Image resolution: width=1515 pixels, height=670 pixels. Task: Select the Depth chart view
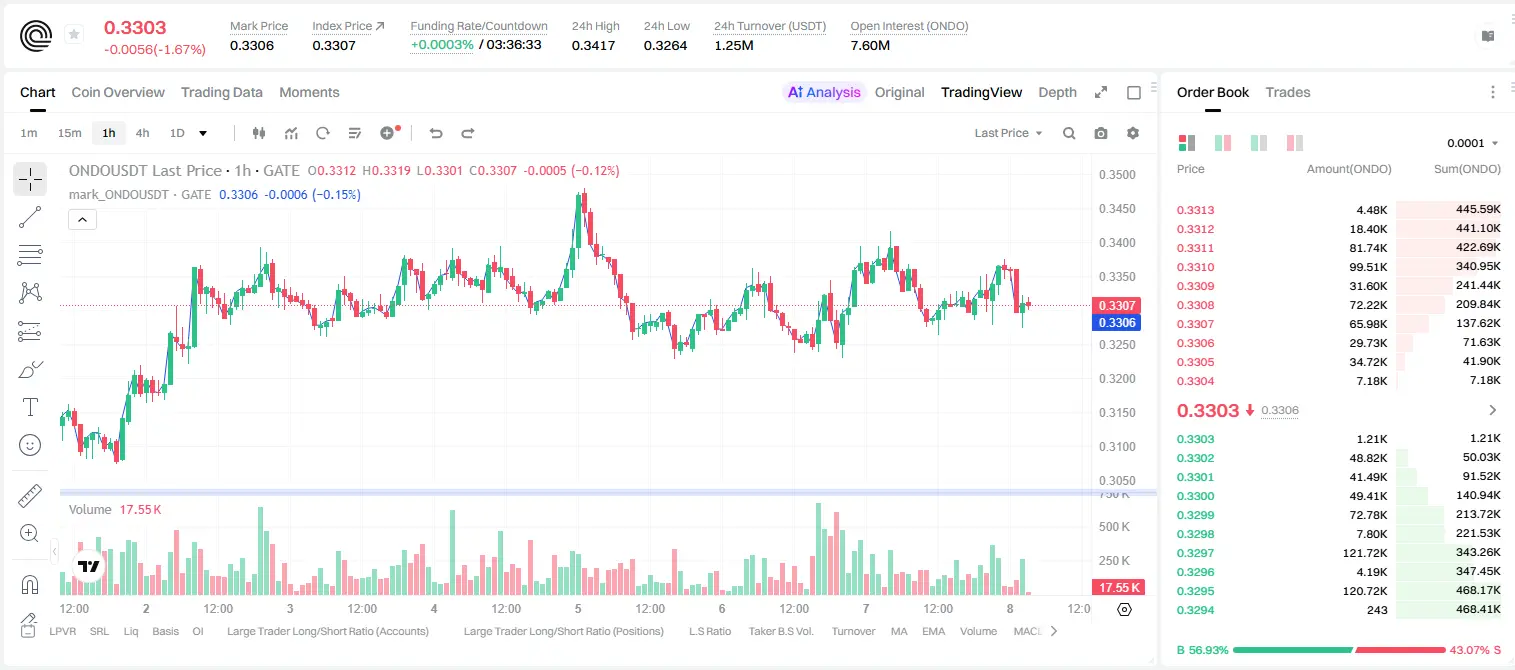[1057, 92]
